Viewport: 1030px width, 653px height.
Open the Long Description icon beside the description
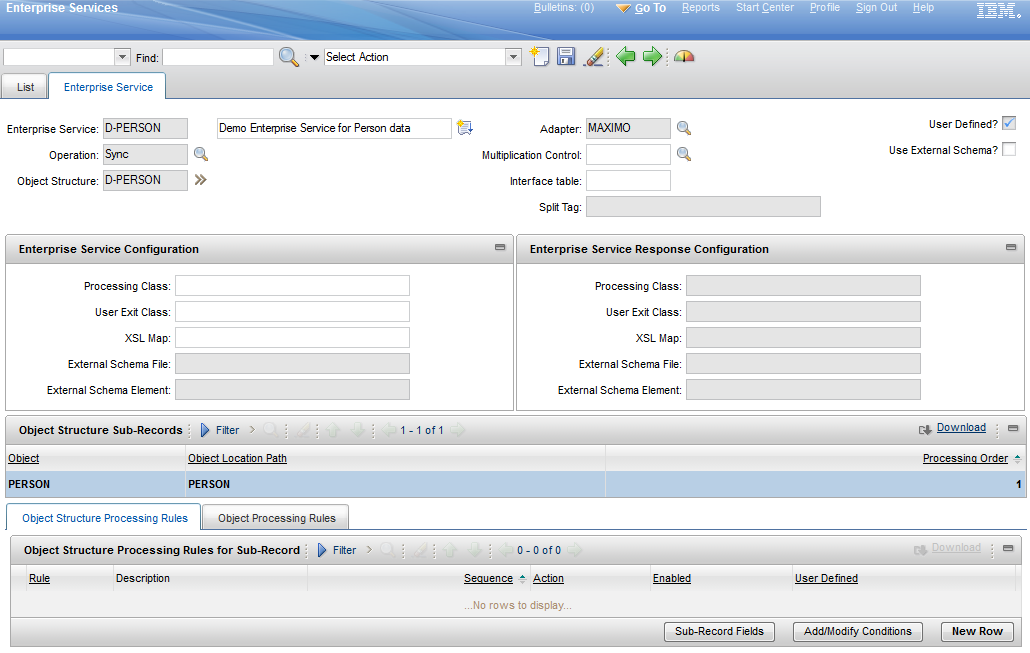pos(464,127)
